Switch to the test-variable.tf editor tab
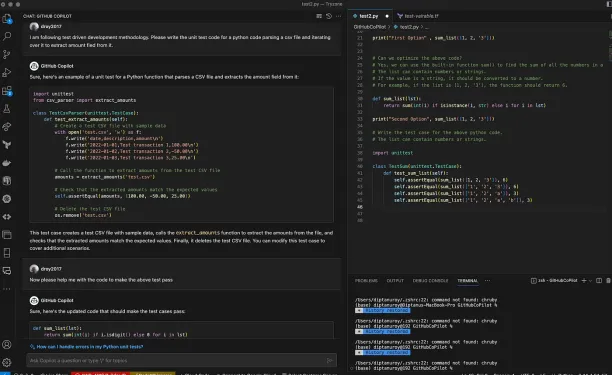Screen dimensions: 612x375 click(x=418, y=16)
